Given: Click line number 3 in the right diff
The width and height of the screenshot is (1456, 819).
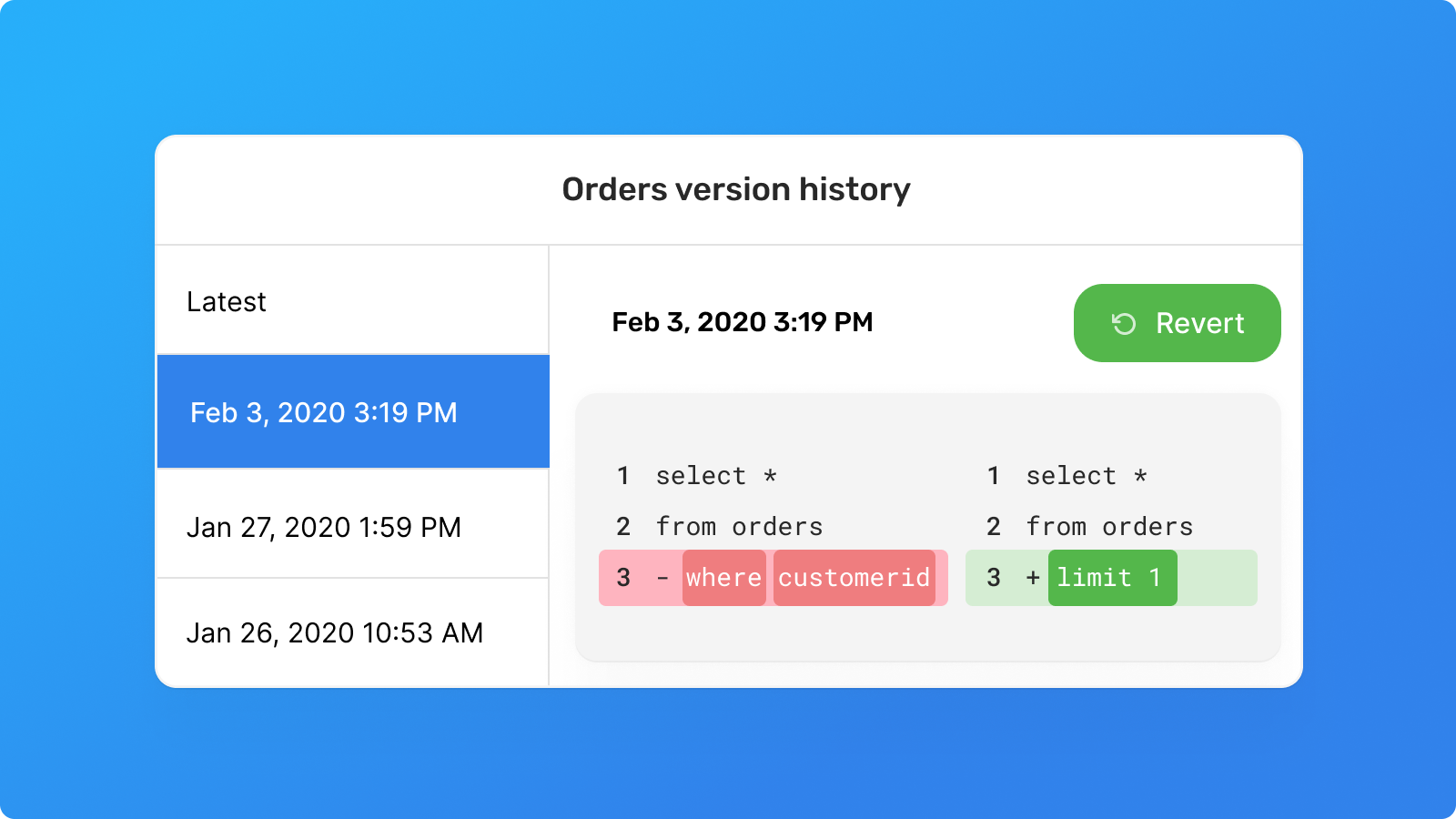Looking at the screenshot, I should pos(994,578).
